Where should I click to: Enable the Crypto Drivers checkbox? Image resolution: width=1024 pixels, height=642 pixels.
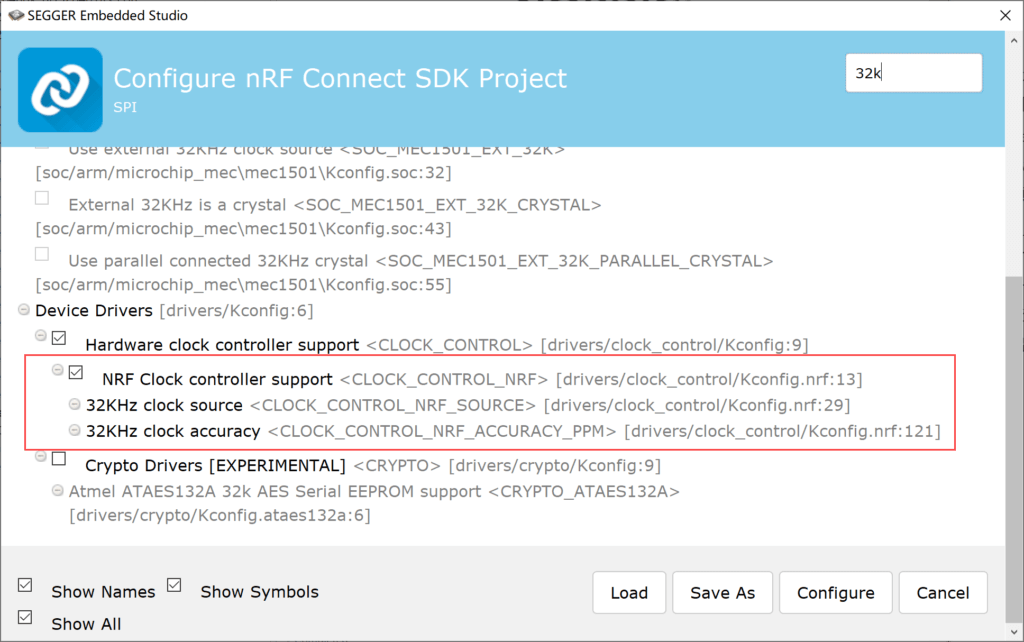click(59, 459)
